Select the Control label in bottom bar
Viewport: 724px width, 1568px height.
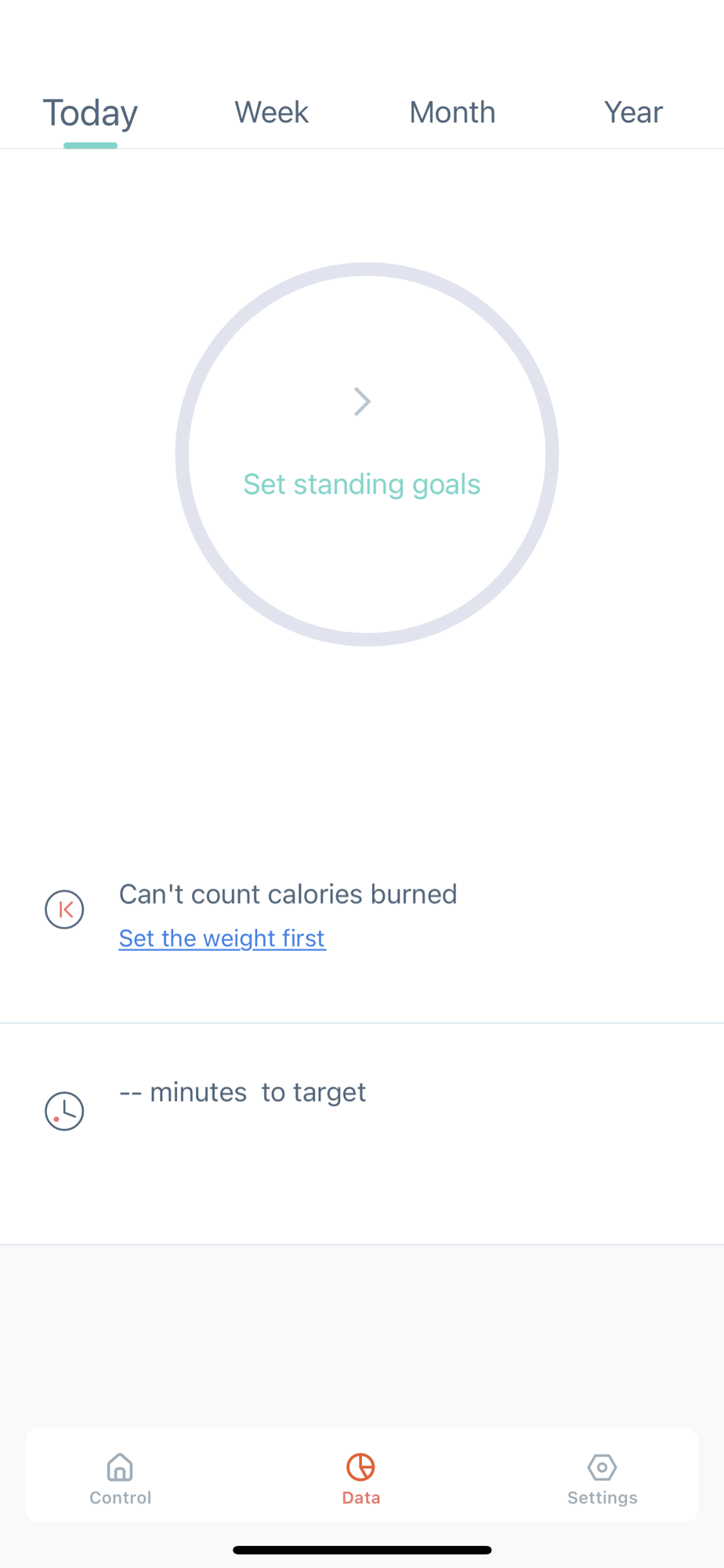tap(120, 1497)
